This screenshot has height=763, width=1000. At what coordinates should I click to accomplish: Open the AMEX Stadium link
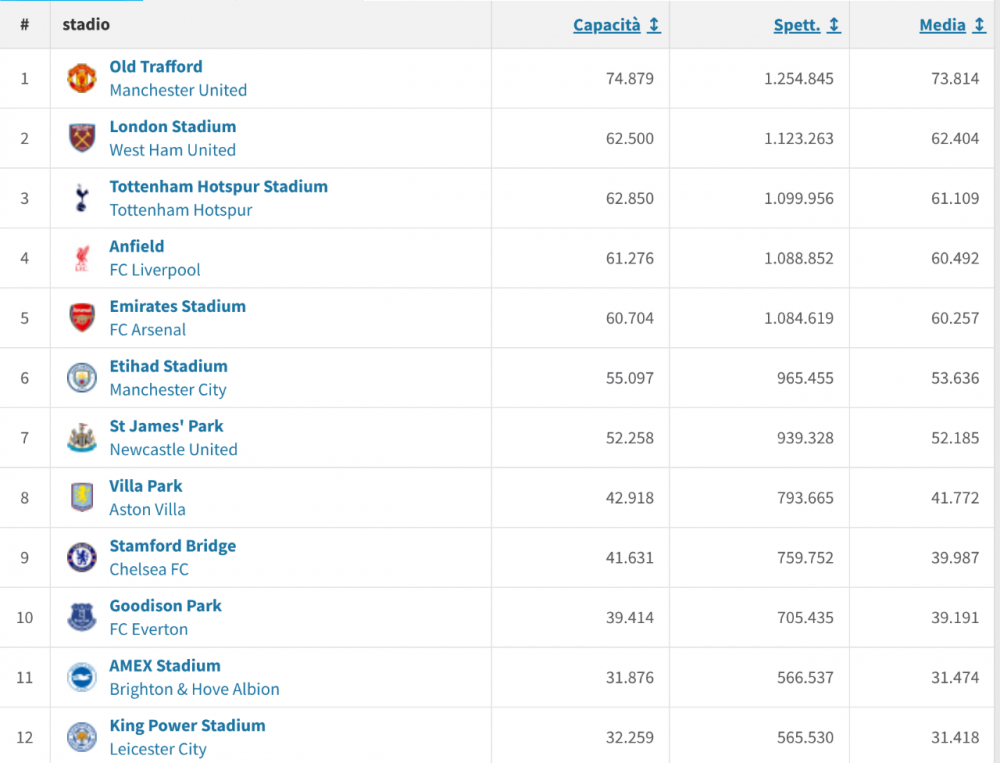point(165,665)
